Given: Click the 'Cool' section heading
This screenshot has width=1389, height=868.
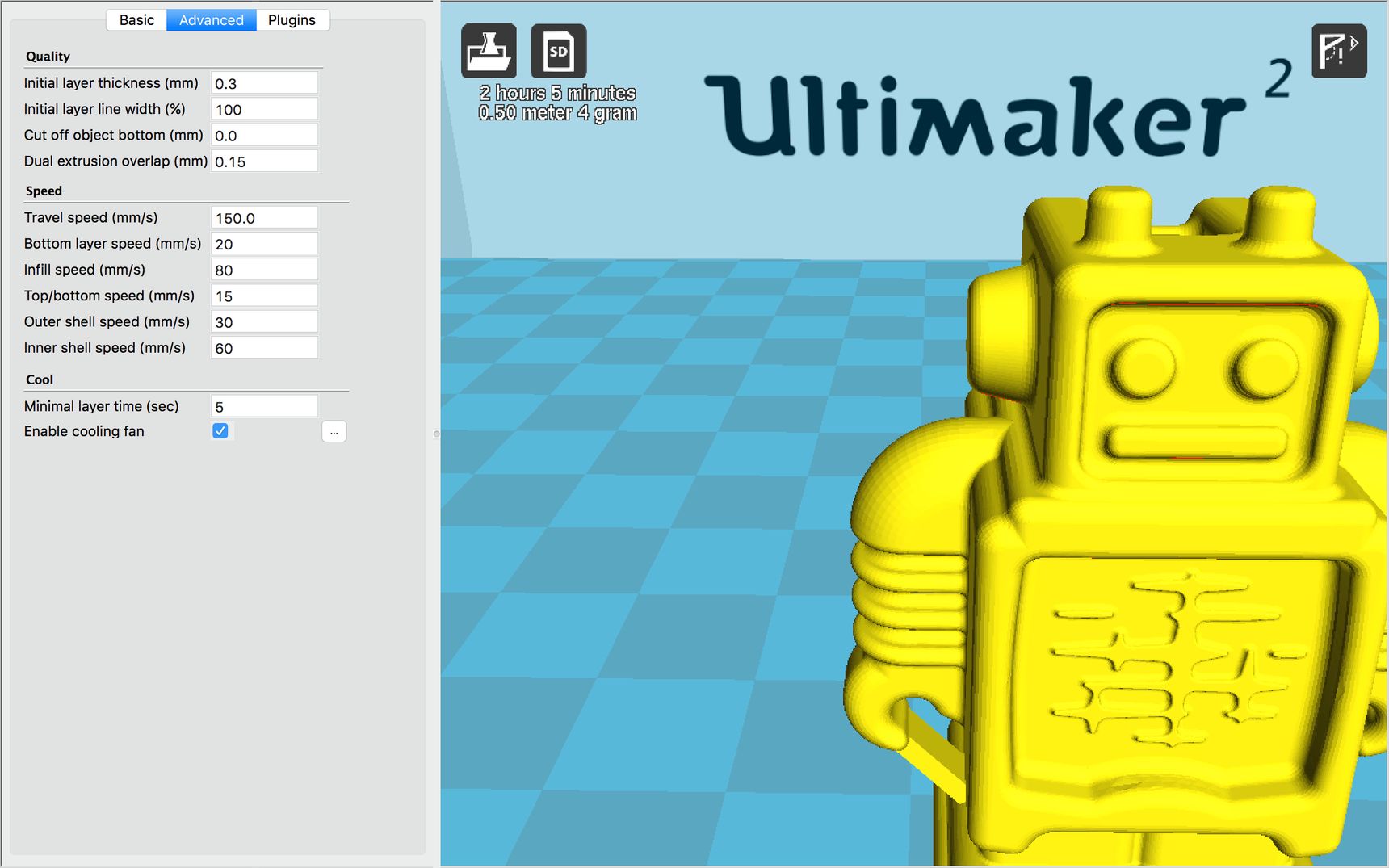Looking at the screenshot, I should coord(40,379).
